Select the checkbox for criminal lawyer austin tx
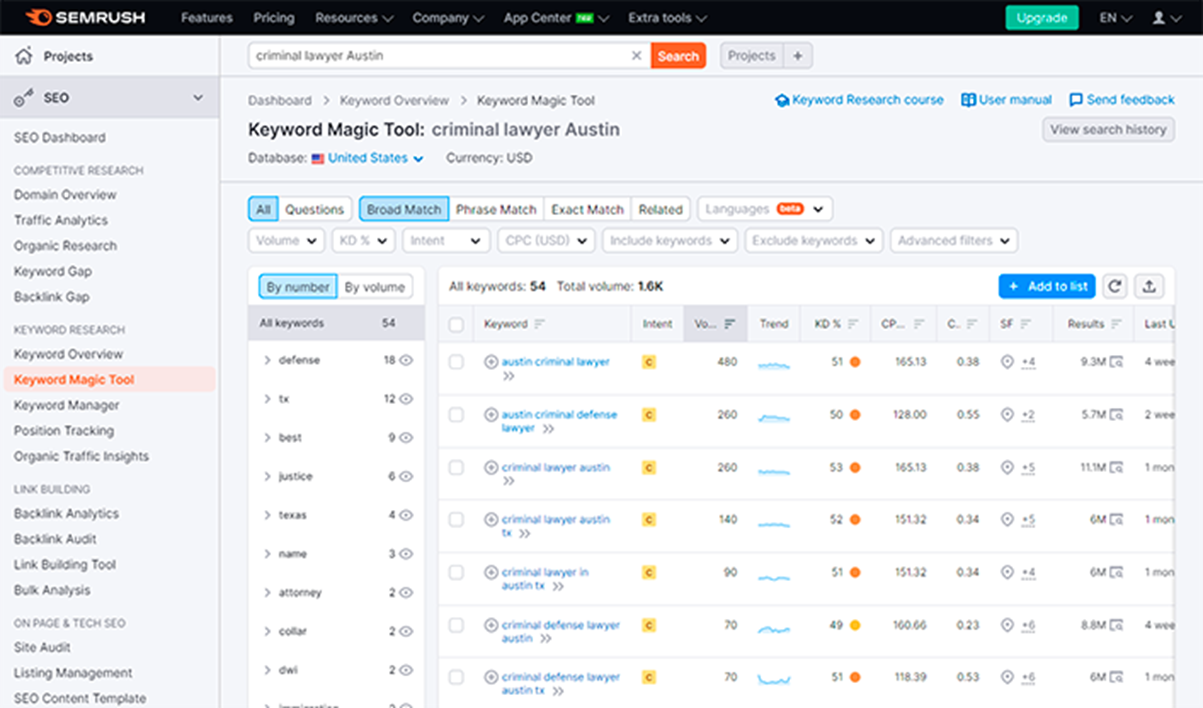 click(456, 520)
